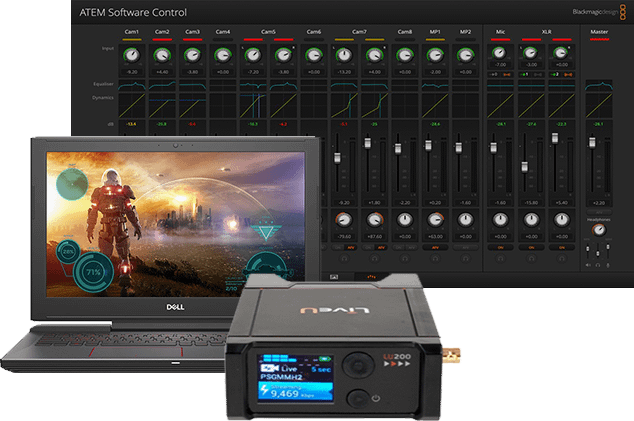
Task: Click the arrow 0 delay icon on Mic
Action: click(x=494, y=74)
